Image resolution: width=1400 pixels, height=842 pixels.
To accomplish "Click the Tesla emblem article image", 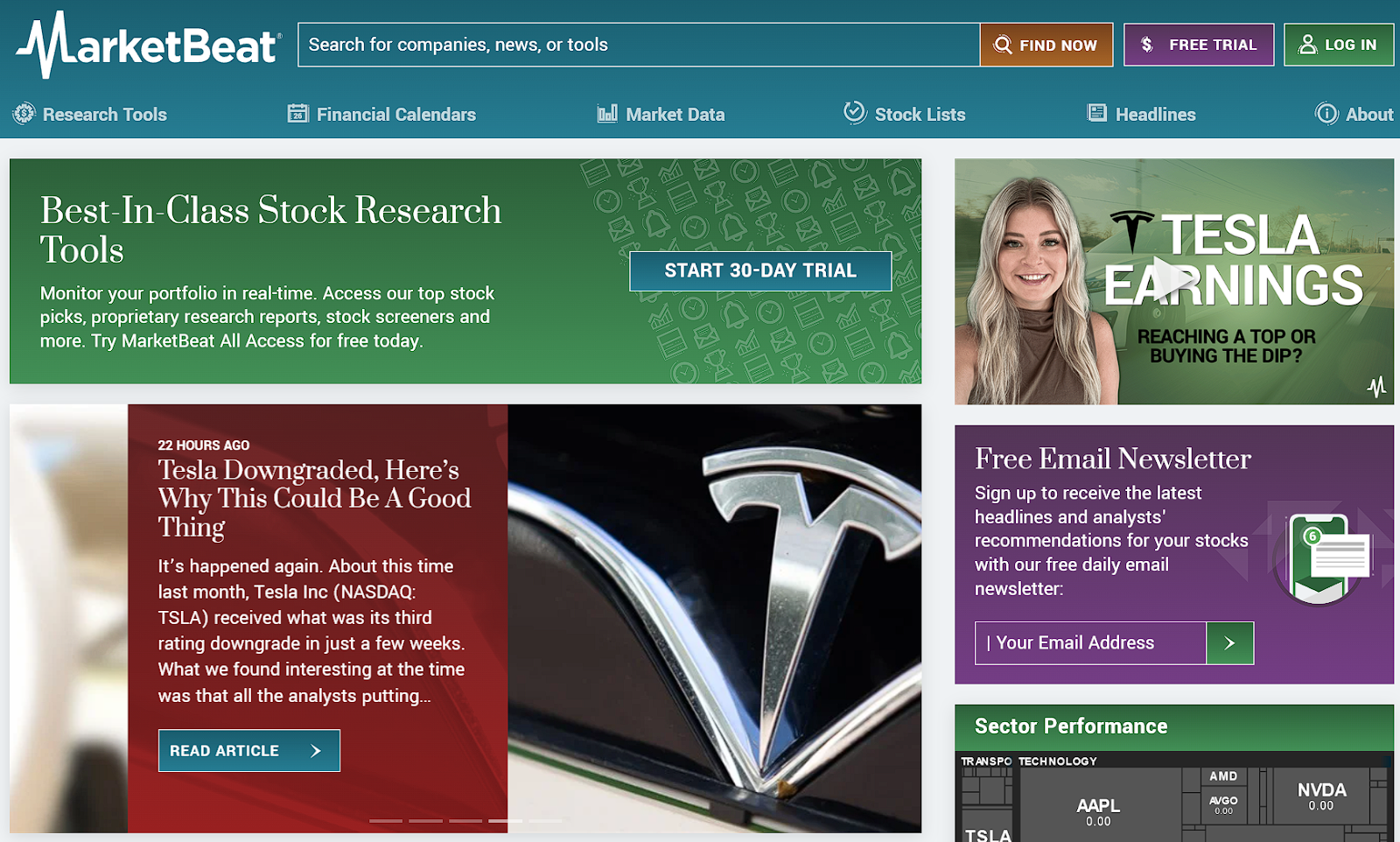I will [714, 618].
